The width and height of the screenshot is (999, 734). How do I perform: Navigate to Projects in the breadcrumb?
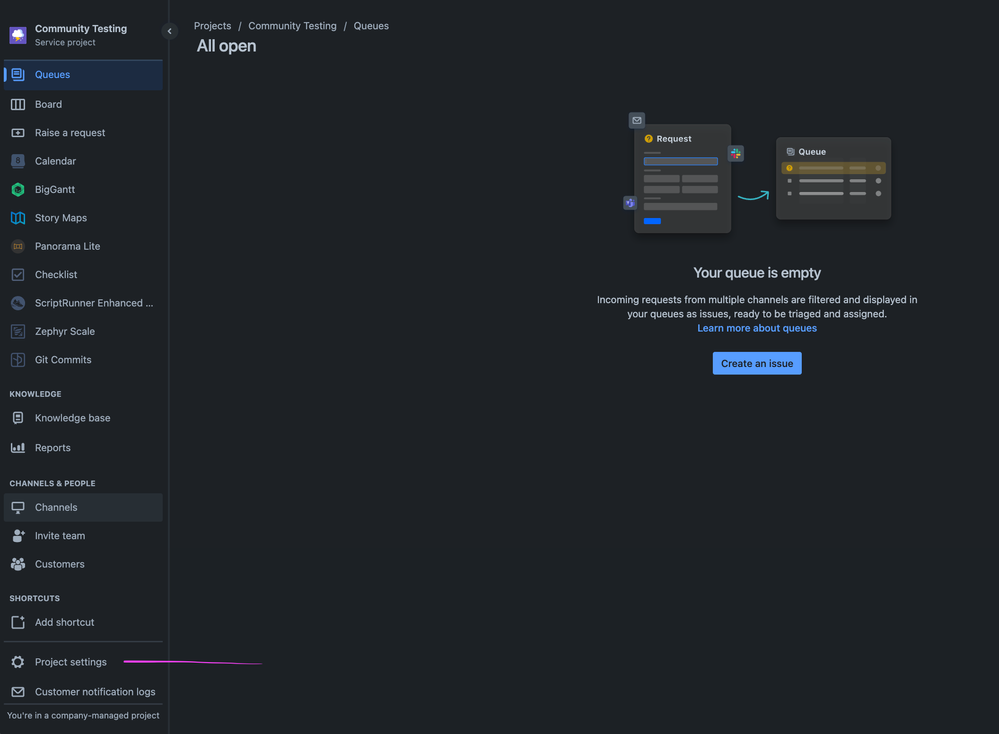click(212, 25)
